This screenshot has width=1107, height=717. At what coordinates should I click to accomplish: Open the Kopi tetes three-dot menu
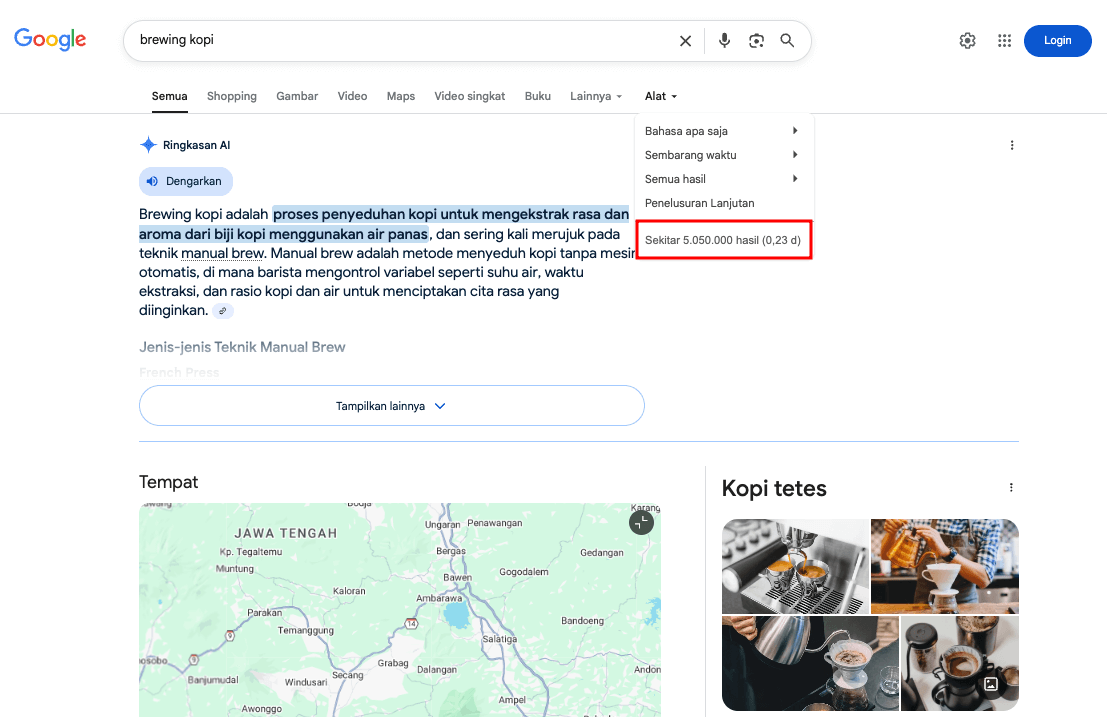(1011, 487)
